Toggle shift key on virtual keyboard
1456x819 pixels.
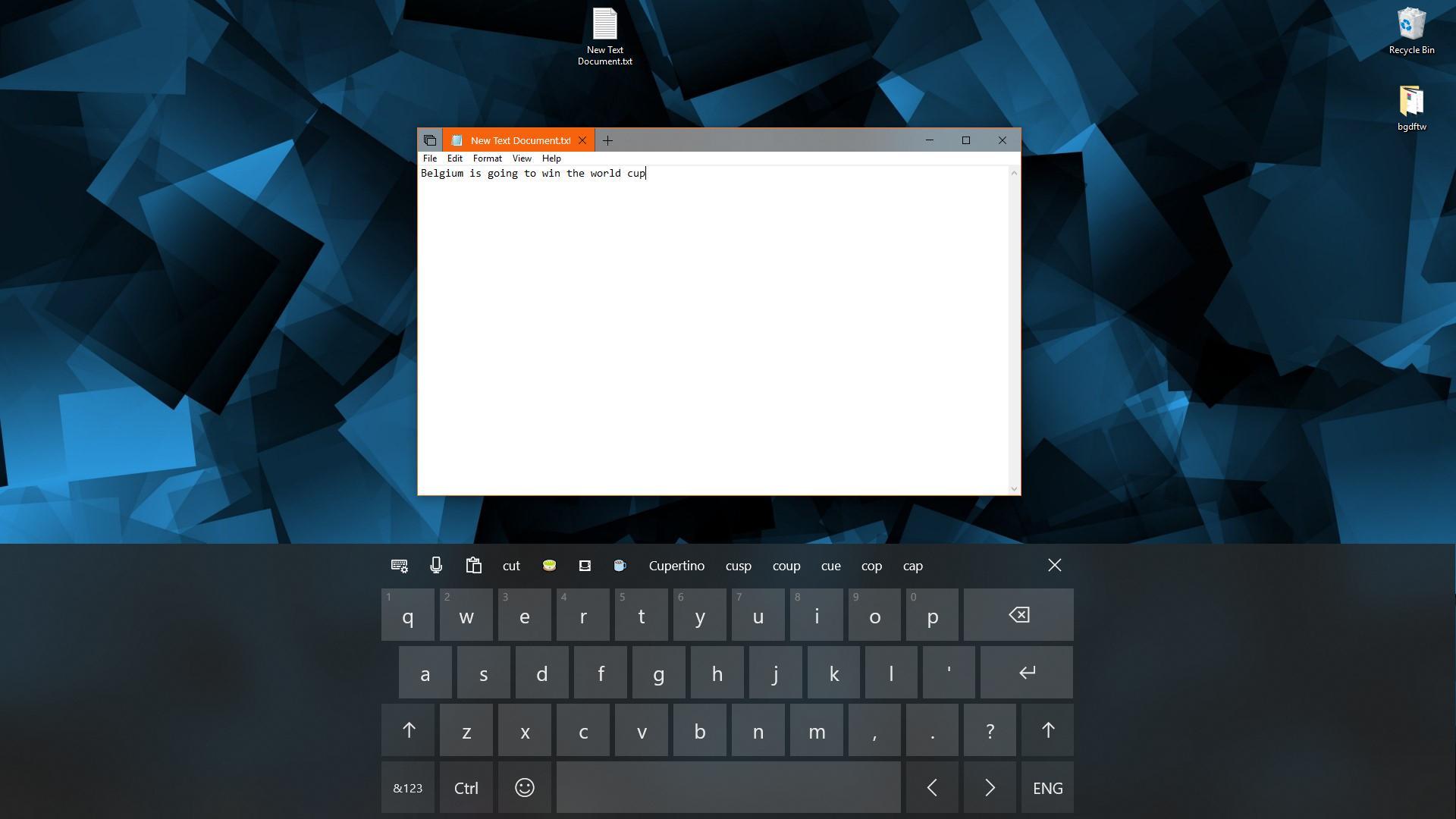[407, 730]
